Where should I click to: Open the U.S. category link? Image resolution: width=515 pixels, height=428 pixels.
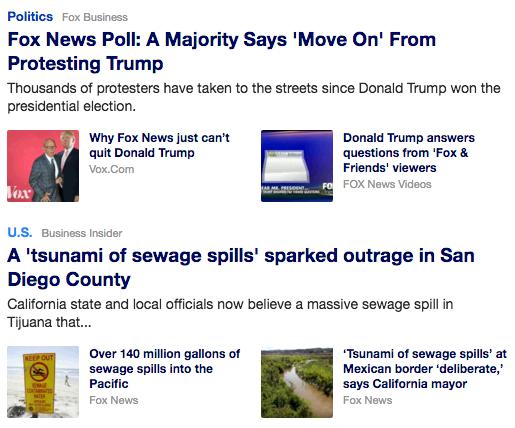(20, 232)
